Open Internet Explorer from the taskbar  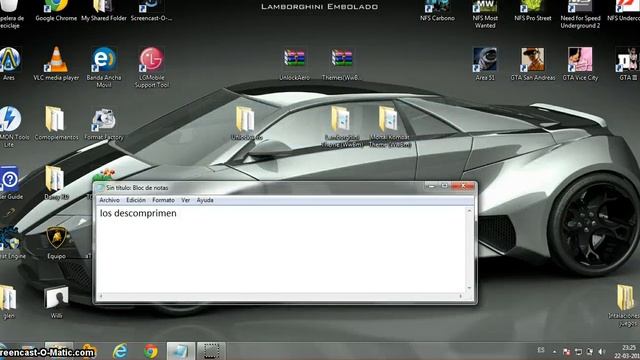[120, 351]
